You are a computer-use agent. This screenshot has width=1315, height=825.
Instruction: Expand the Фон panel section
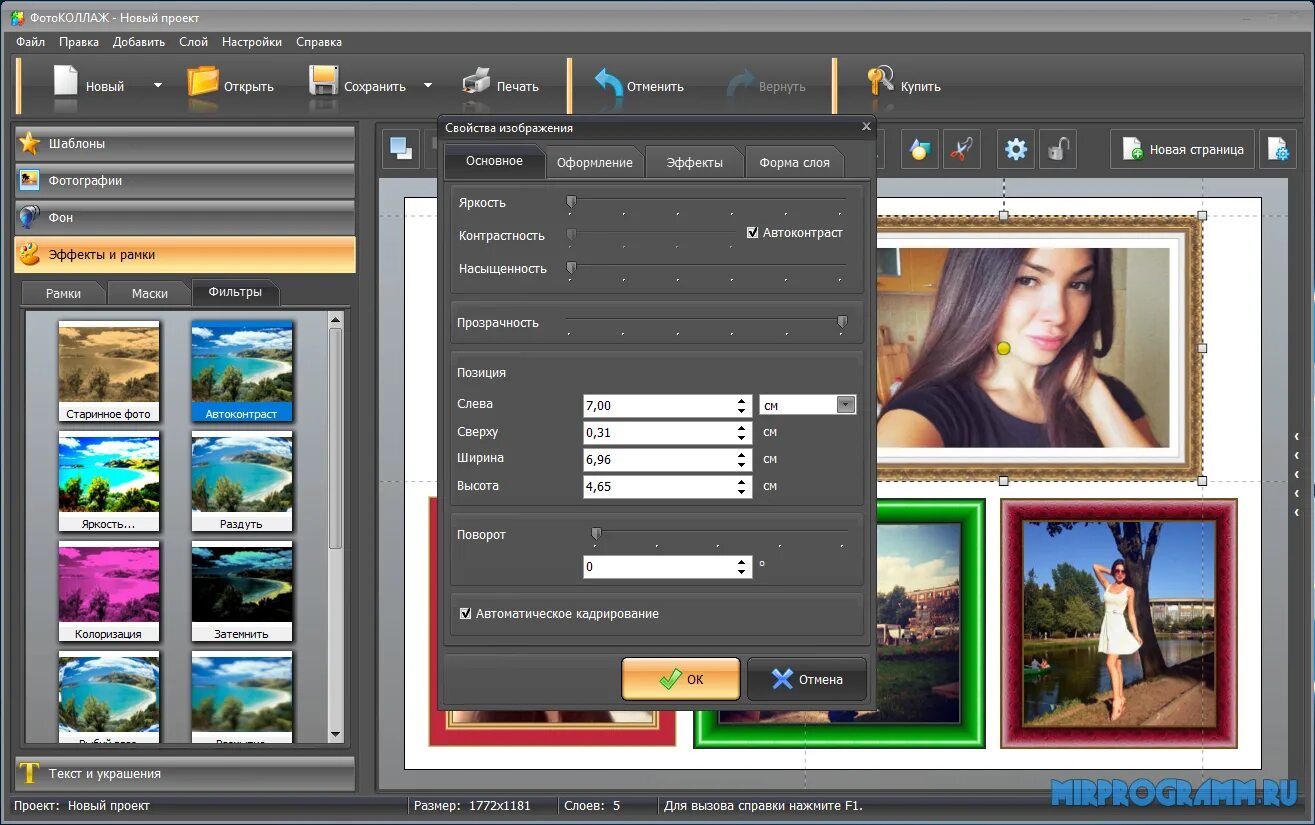point(185,217)
